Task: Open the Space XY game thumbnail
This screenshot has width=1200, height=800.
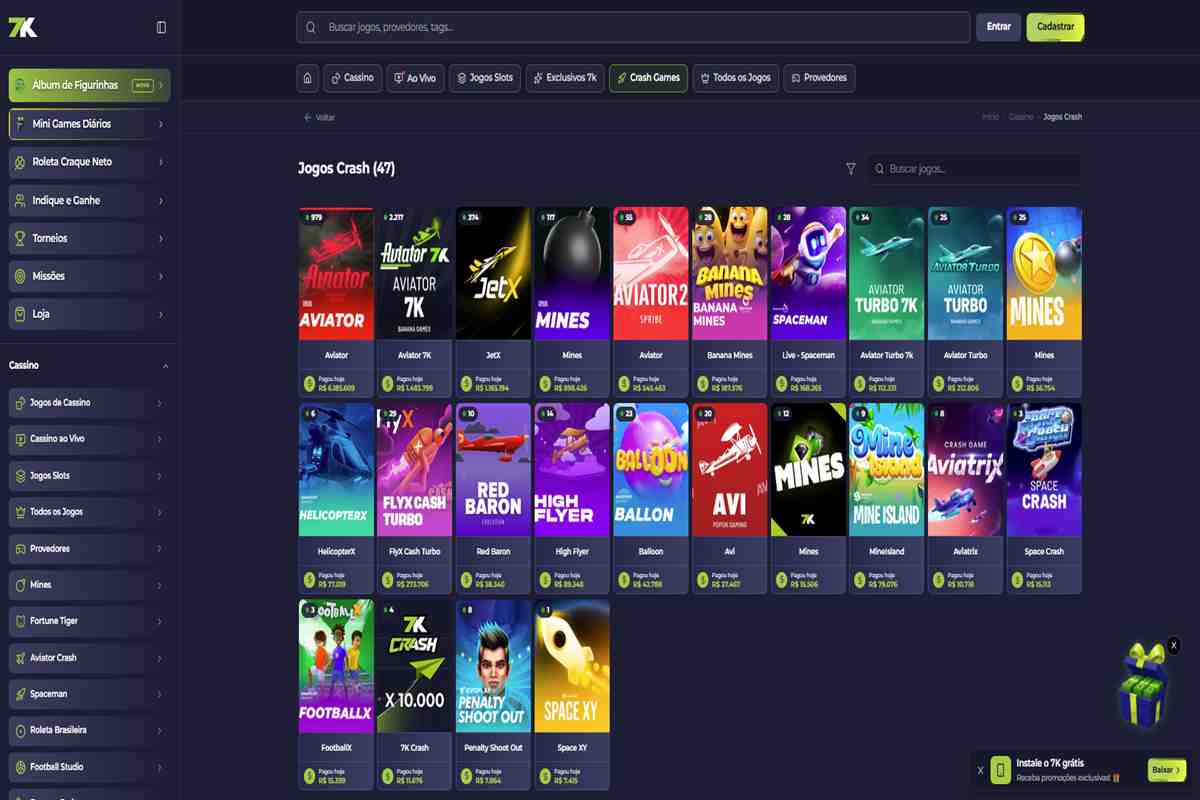Action: tap(572, 666)
